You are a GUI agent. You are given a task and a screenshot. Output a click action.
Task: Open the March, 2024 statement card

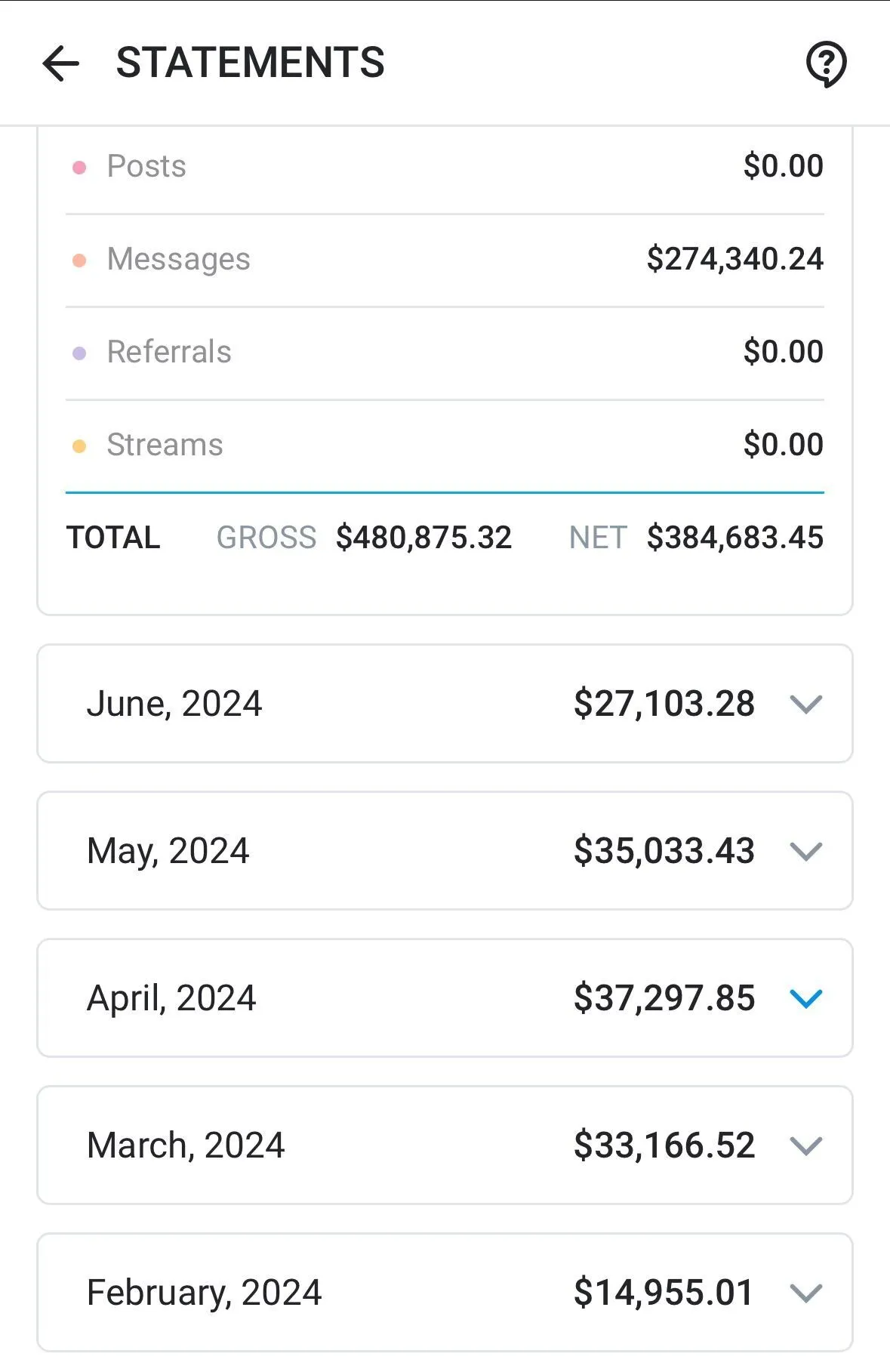(445, 1145)
